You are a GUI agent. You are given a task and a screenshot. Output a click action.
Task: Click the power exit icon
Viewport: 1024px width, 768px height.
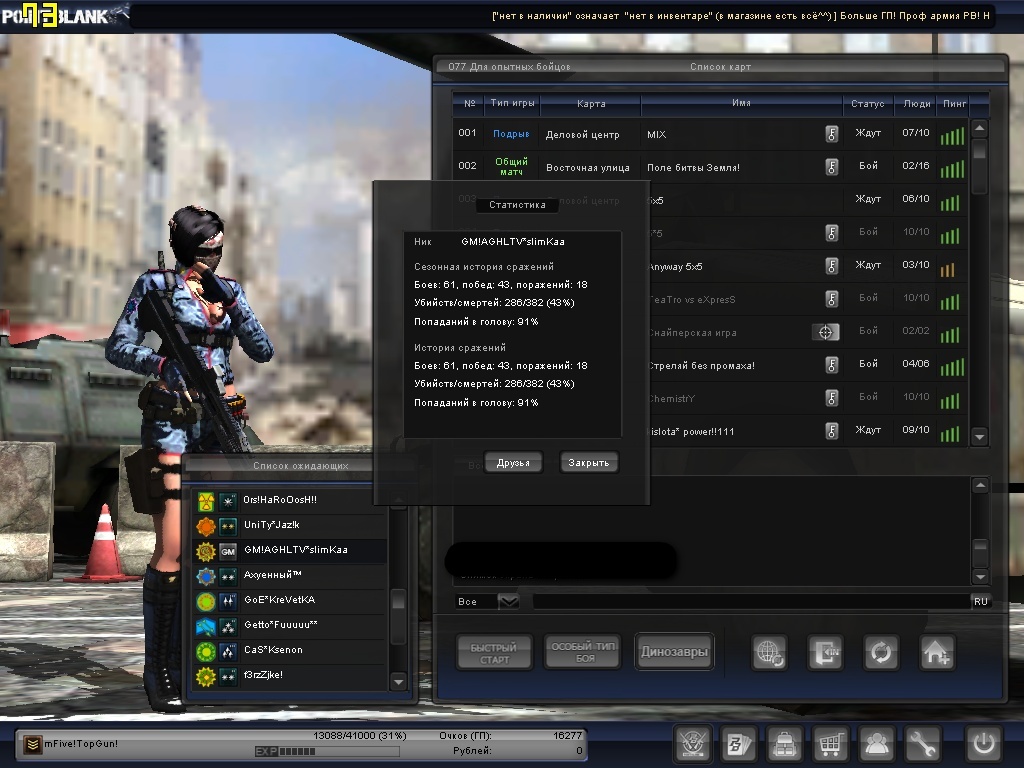click(x=983, y=744)
